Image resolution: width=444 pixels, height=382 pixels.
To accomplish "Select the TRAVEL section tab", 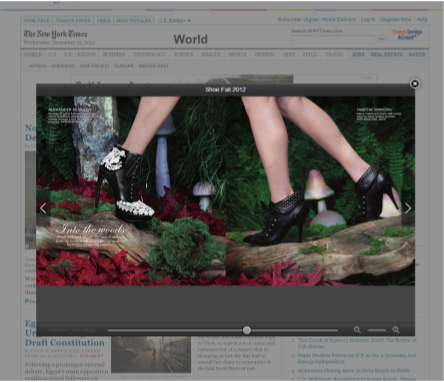I will point(334,54).
